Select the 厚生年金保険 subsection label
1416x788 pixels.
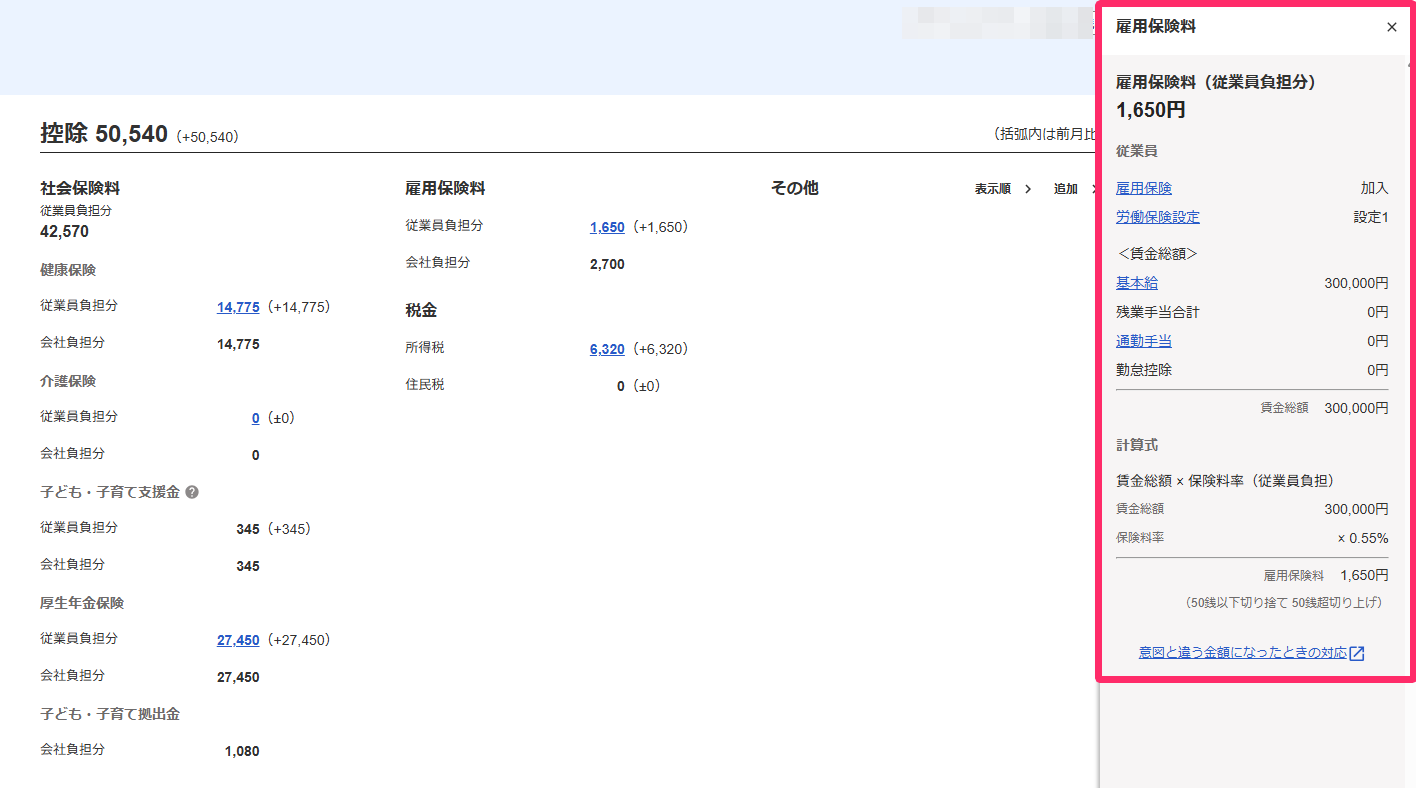click(x=82, y=603)
